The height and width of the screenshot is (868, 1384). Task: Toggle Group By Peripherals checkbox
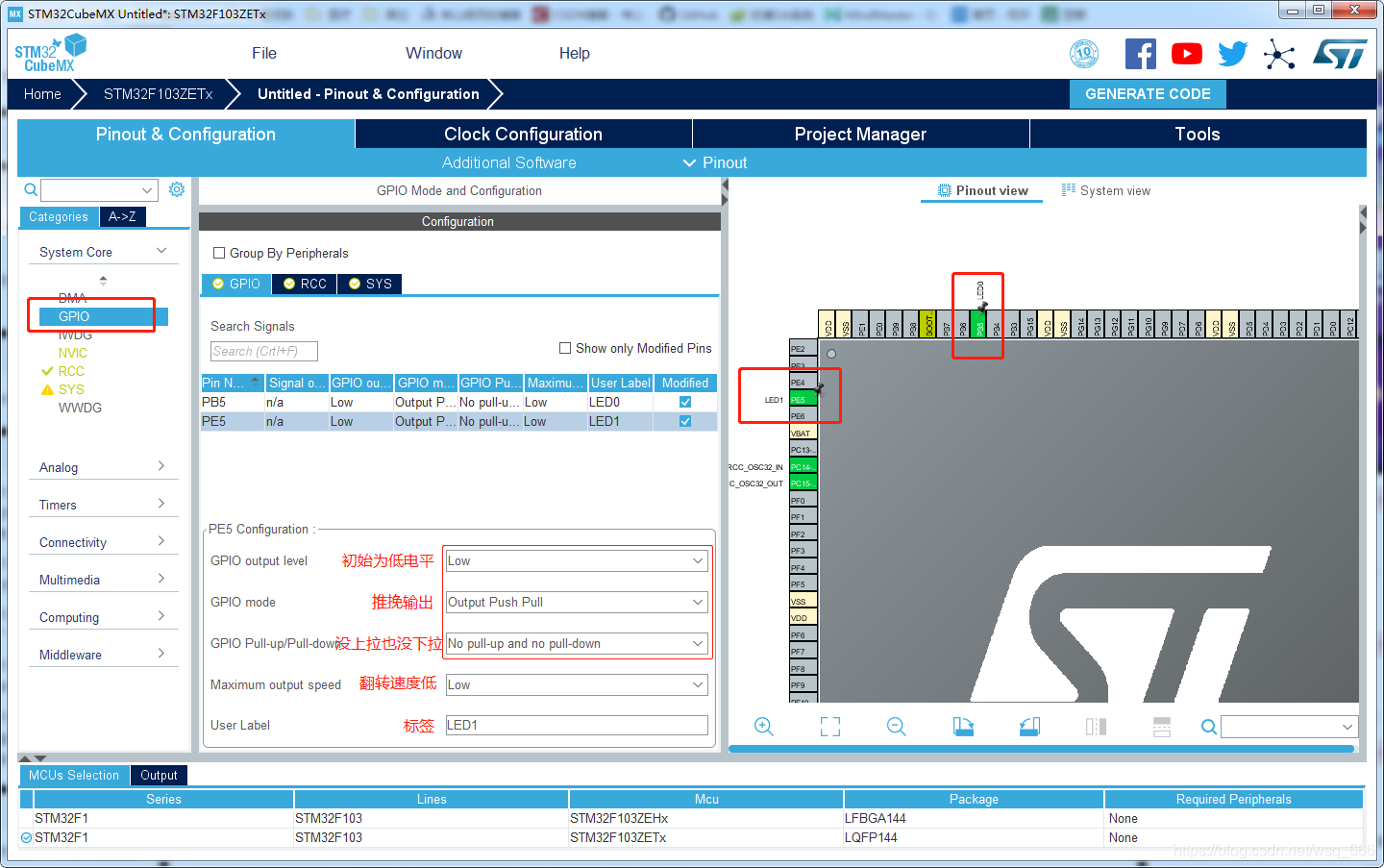coord(219,253)
